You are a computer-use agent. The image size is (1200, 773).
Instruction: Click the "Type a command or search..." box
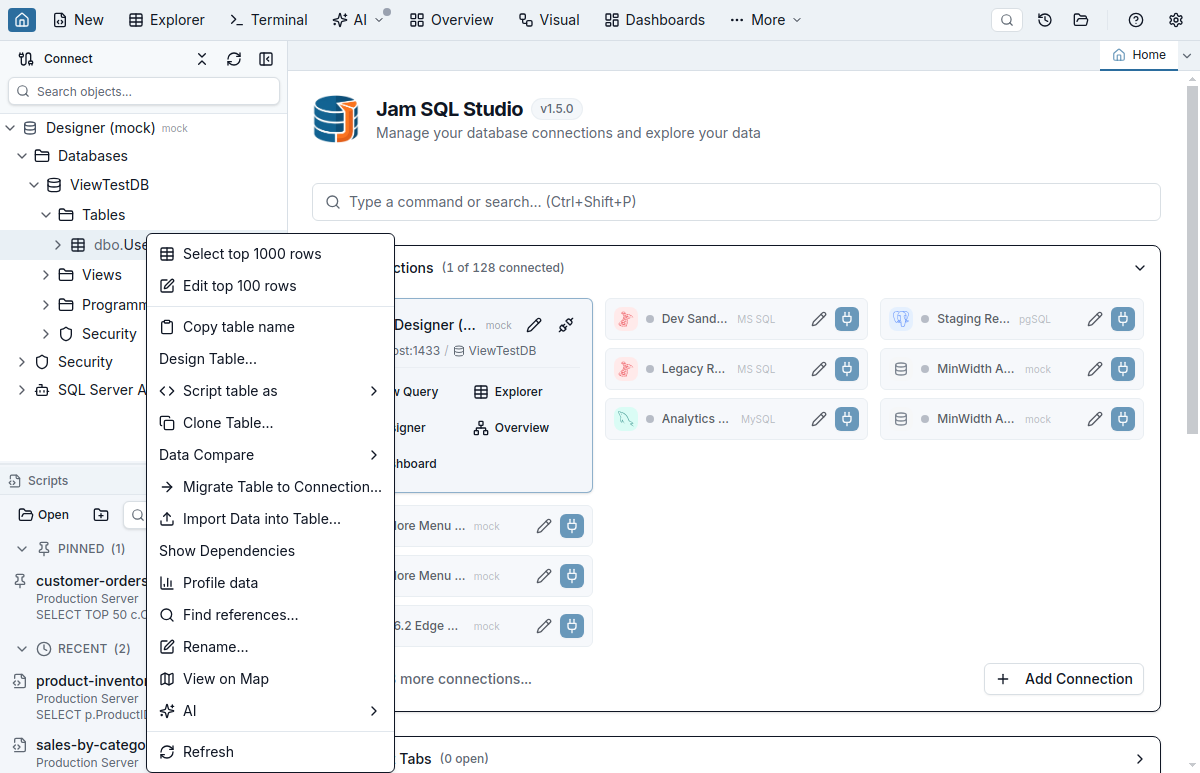pyautogui.click(x=736, y=202)
